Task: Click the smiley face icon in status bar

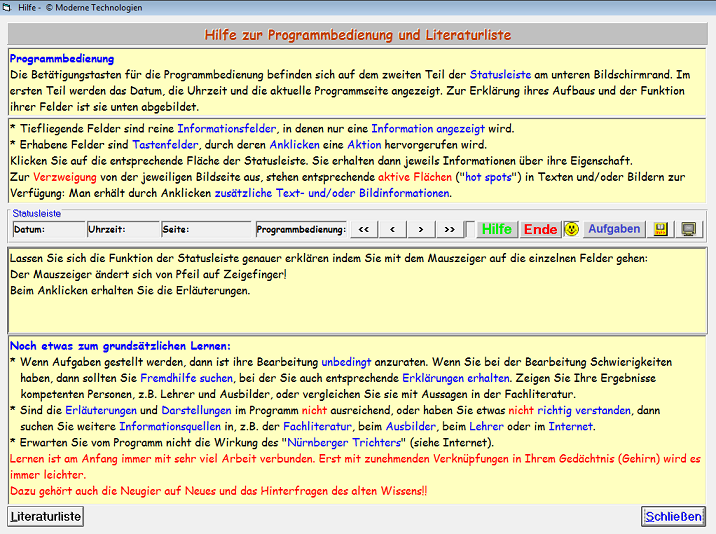Action: (571, 229)
